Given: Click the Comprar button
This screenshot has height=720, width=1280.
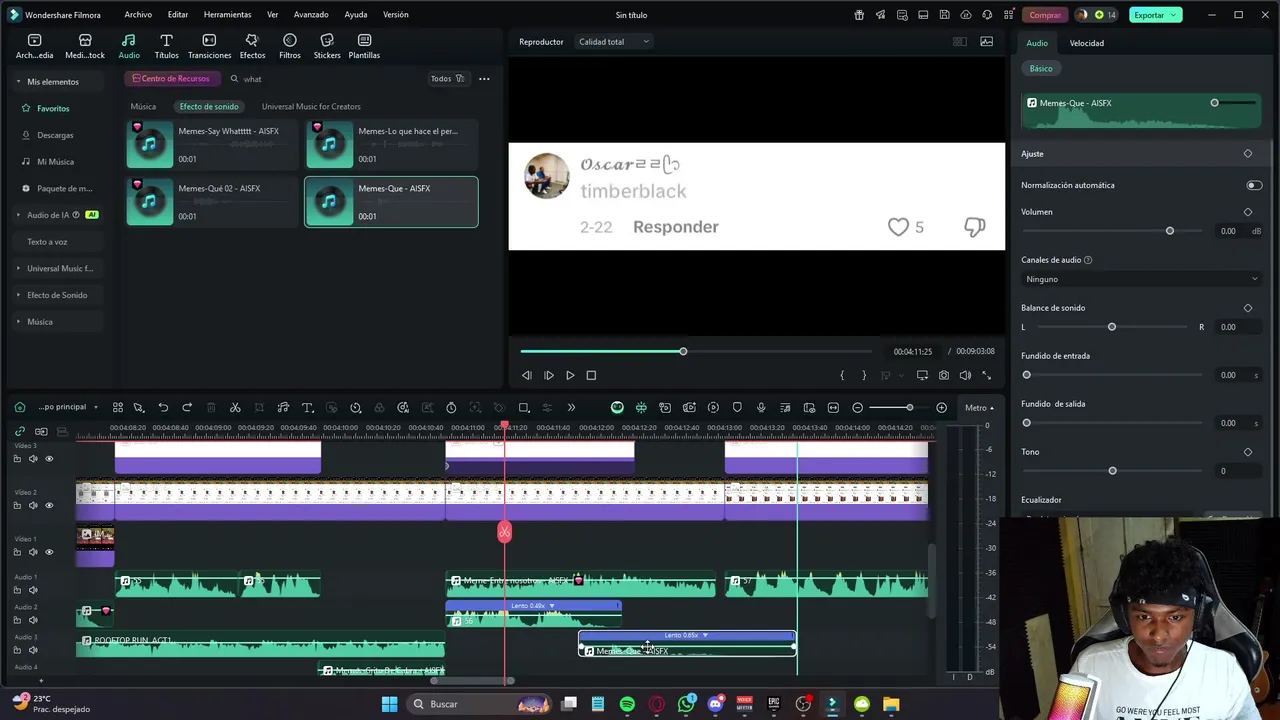Looking at the screenshot, I should 1045,15.
